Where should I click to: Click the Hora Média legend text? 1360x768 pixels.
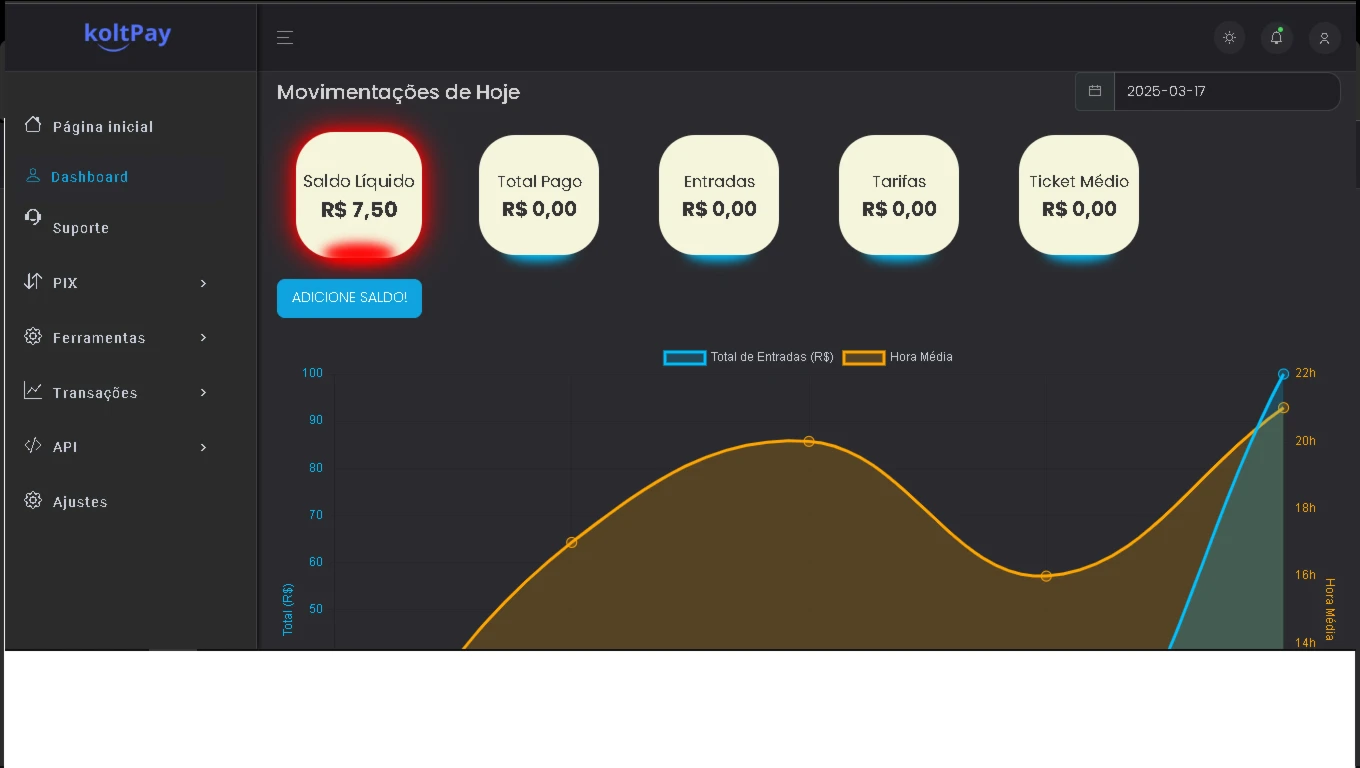[921, 357]
